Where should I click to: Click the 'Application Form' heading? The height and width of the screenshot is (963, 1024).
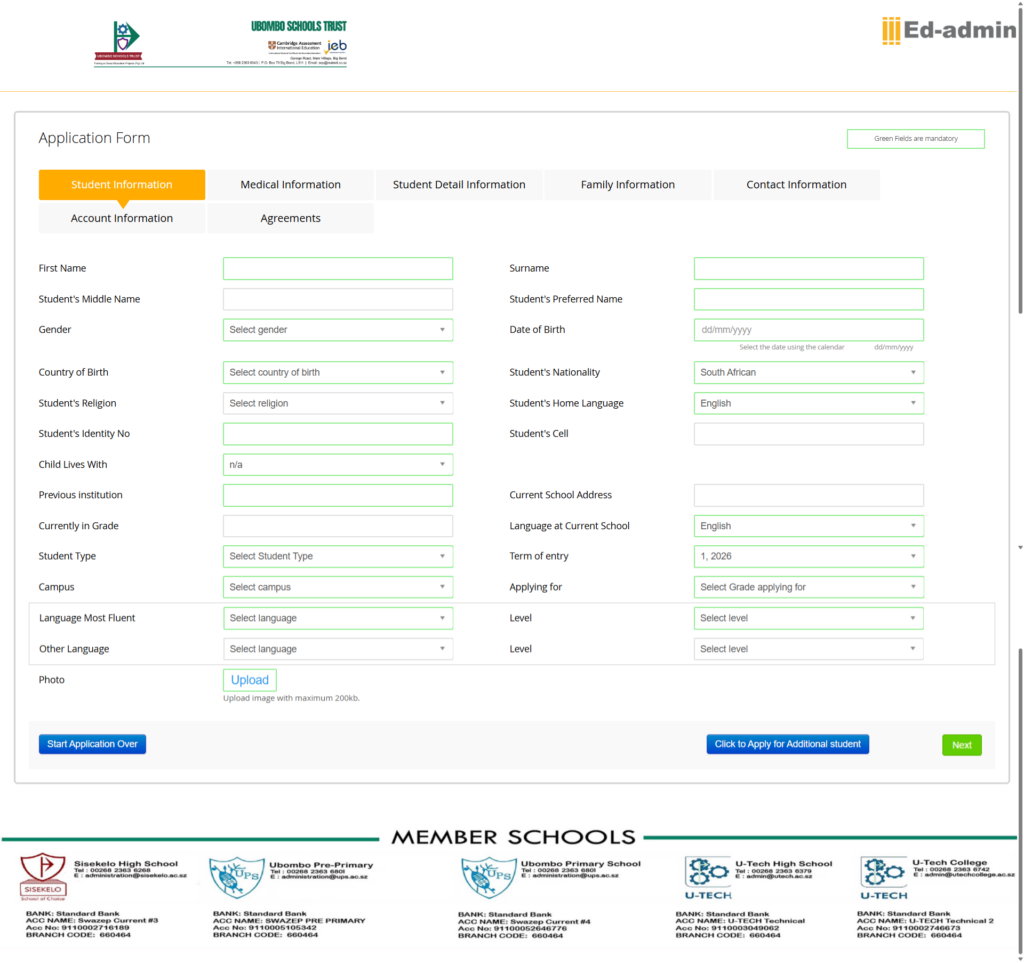(94, 138)
